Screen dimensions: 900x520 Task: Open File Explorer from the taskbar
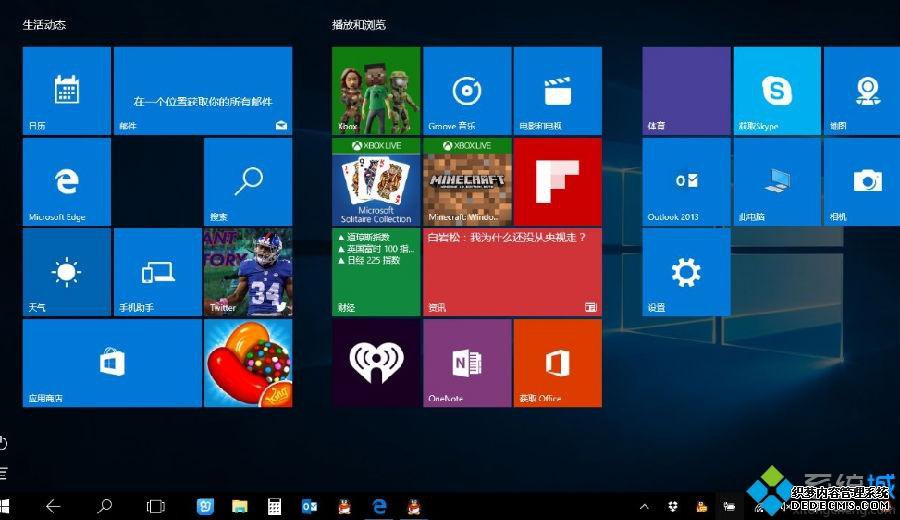click(x=240, y=506)
